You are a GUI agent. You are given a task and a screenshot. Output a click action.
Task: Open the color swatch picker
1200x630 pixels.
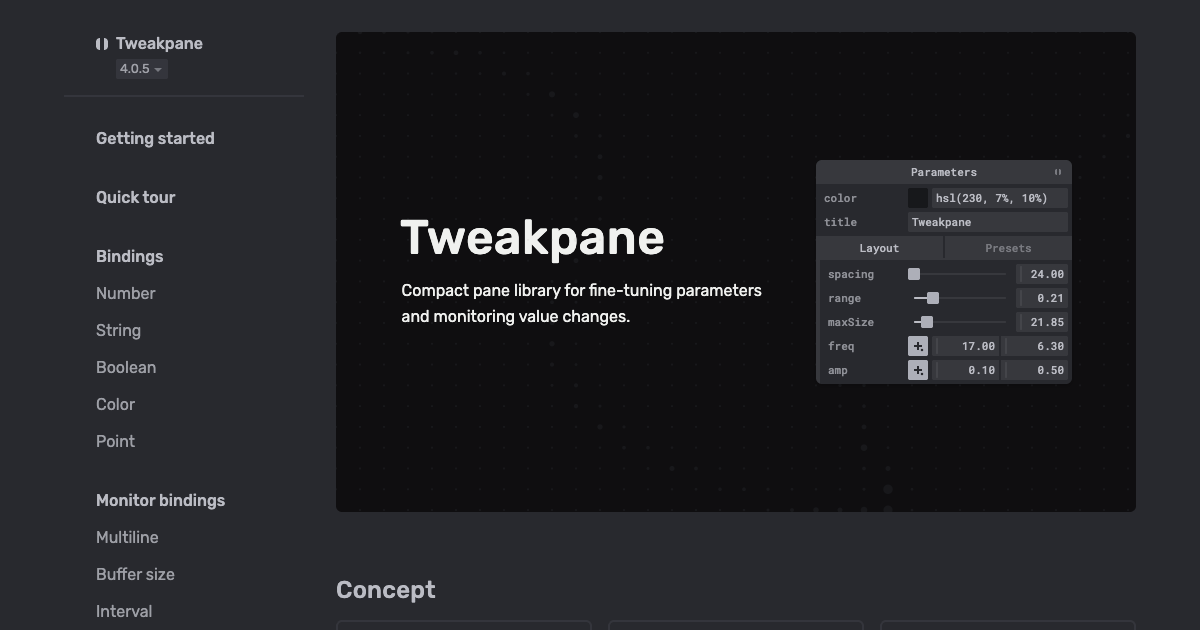click(x=918, y=198)
